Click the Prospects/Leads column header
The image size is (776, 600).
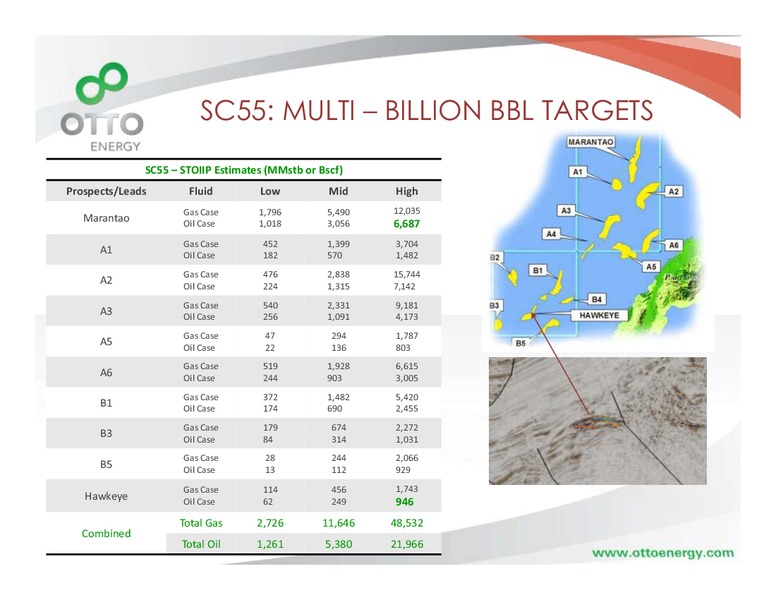coord(106,191)
